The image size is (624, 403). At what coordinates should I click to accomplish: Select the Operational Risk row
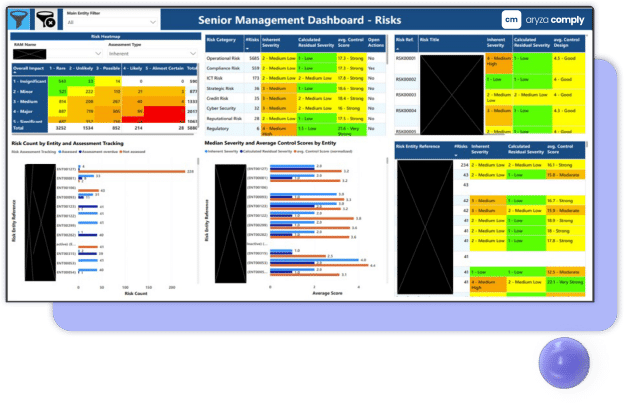tap(295, 58)
